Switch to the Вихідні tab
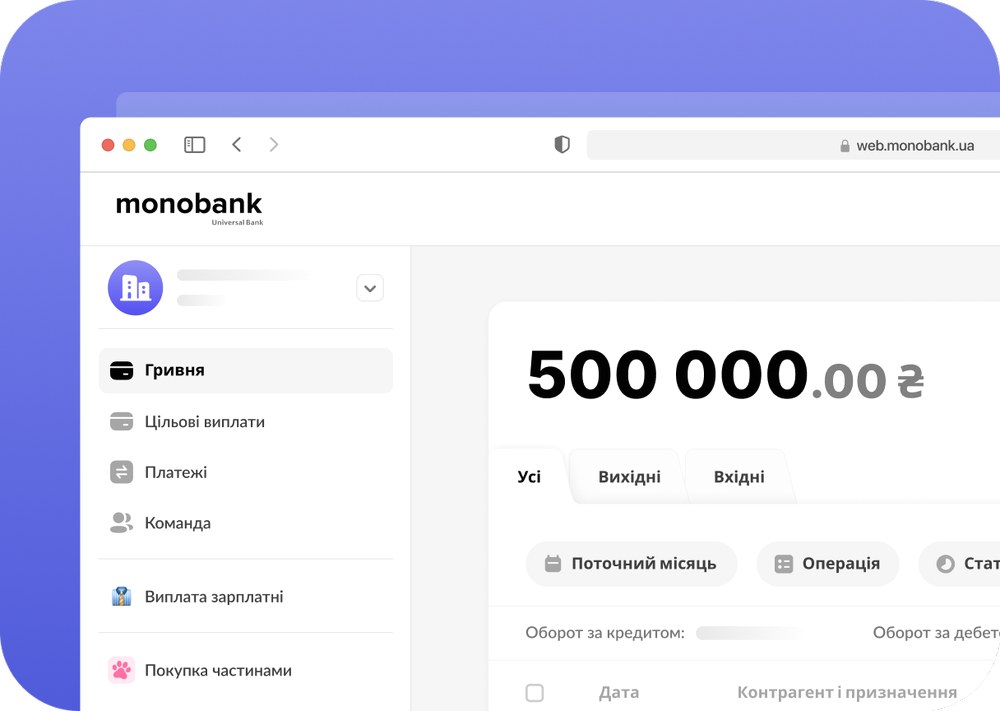The height and width of the screenshot is (711, 1000). coord(629,477)
